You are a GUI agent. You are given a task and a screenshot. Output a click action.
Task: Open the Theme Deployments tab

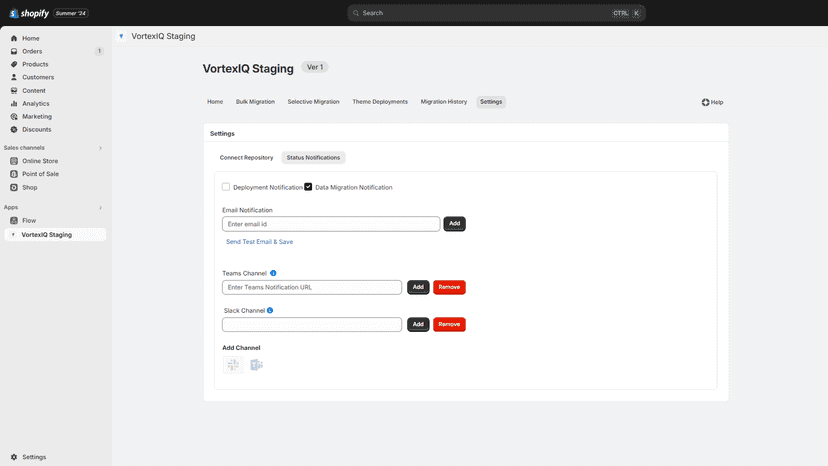click(x=380, y=102)
